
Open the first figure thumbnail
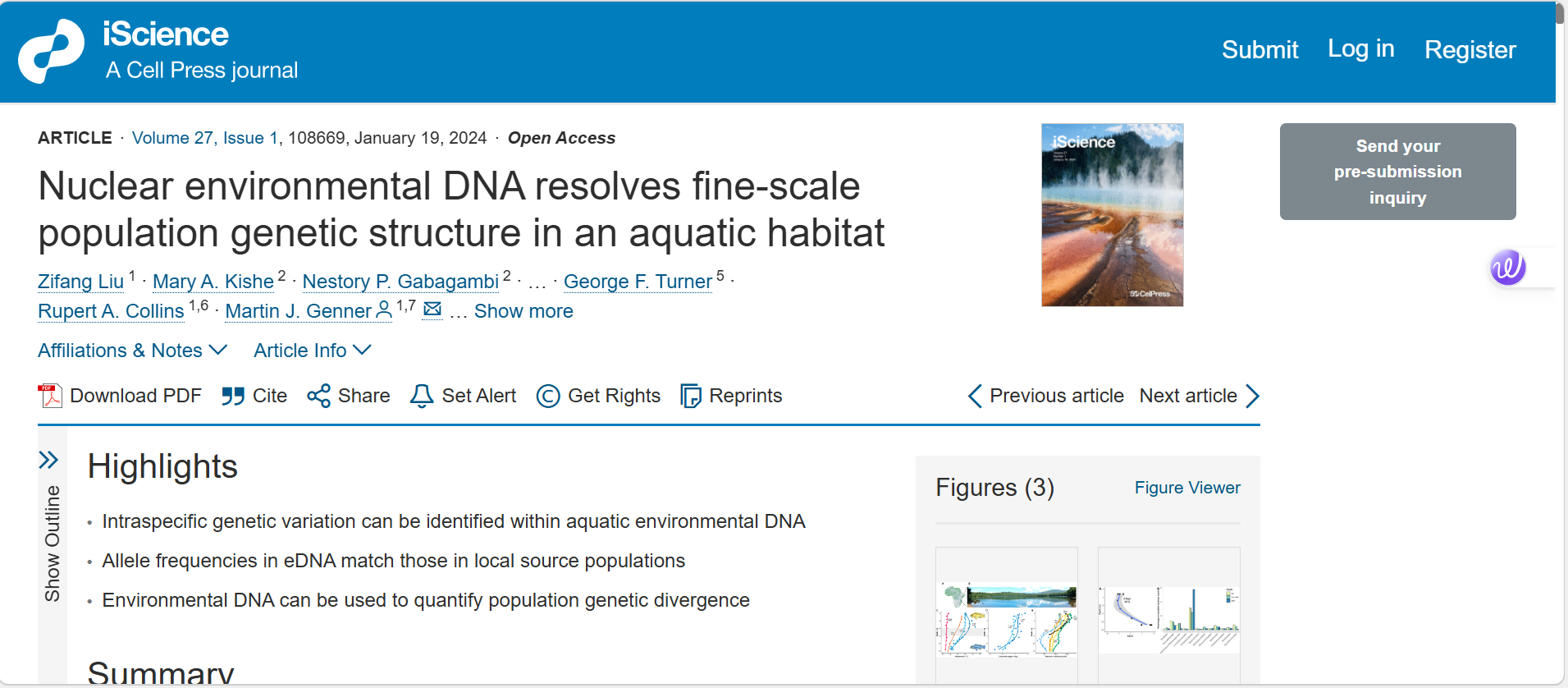tap(1006, 619)
